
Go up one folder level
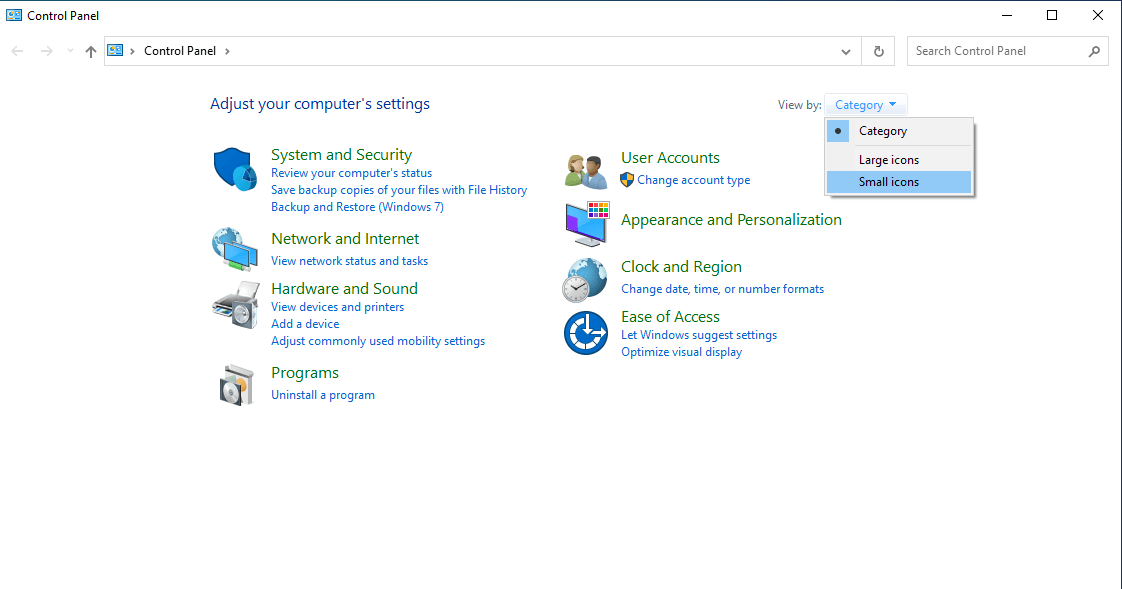90,51
